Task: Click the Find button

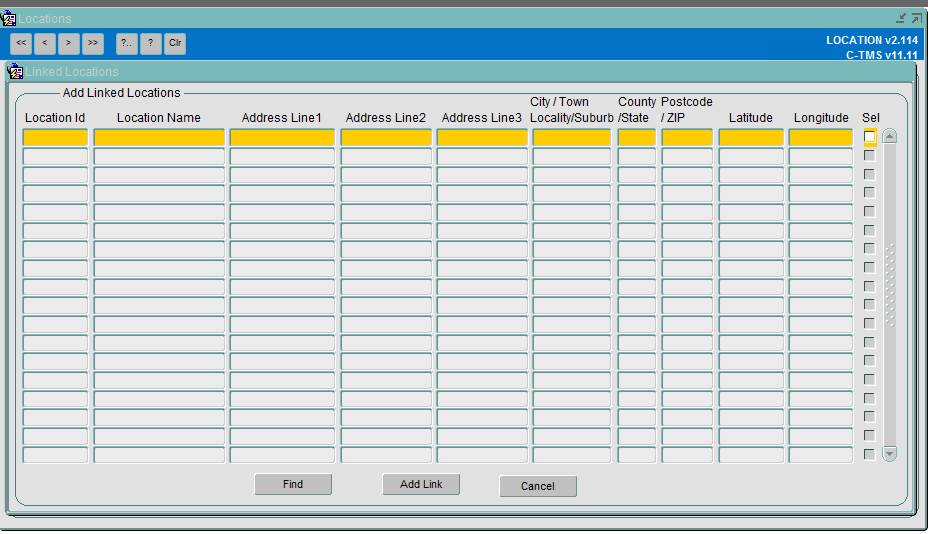Action: [x=293, y=484]
